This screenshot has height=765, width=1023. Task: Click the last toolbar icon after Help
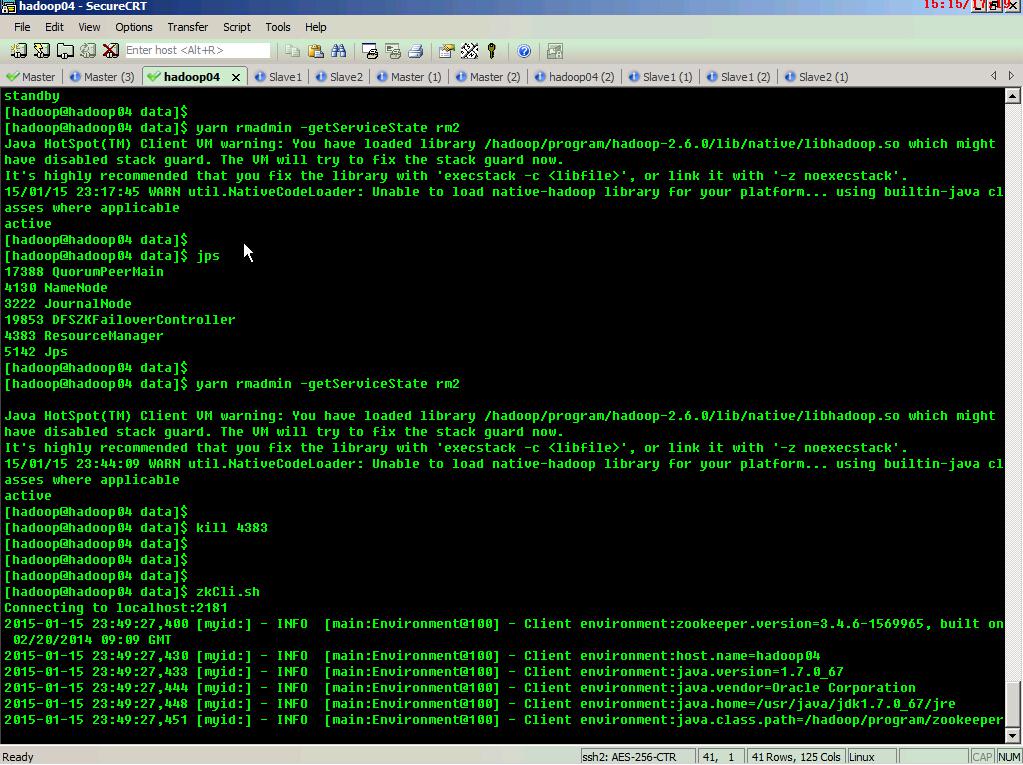pyautogui.click(x=555, y=51)
